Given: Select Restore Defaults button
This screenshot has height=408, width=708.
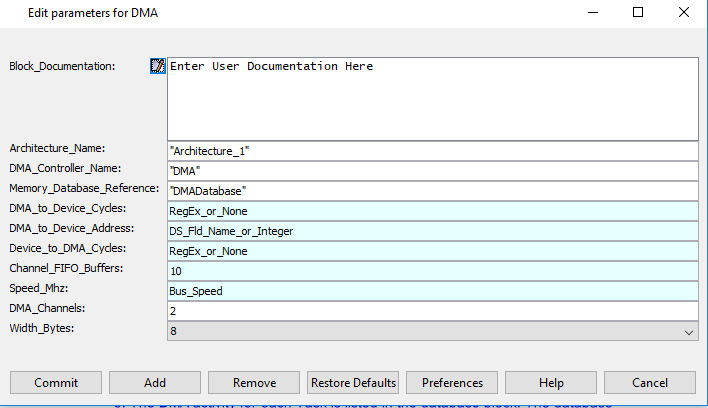Looking at the screenshot, I should [x=353, y=383].
